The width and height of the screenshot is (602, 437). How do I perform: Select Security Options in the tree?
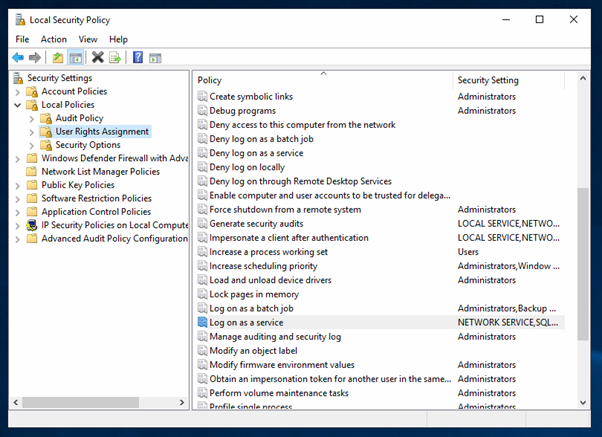(x=88, y=145)
